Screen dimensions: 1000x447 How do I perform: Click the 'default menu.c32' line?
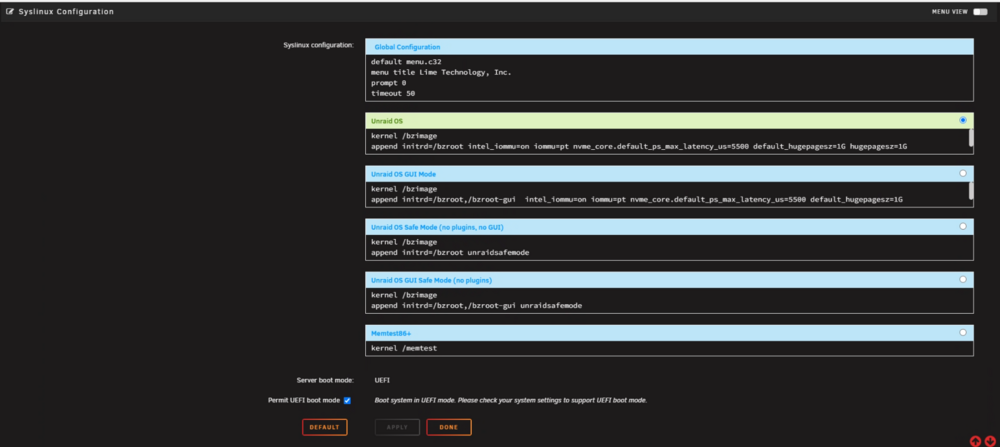pyautogui.click(x=406, y=62)
